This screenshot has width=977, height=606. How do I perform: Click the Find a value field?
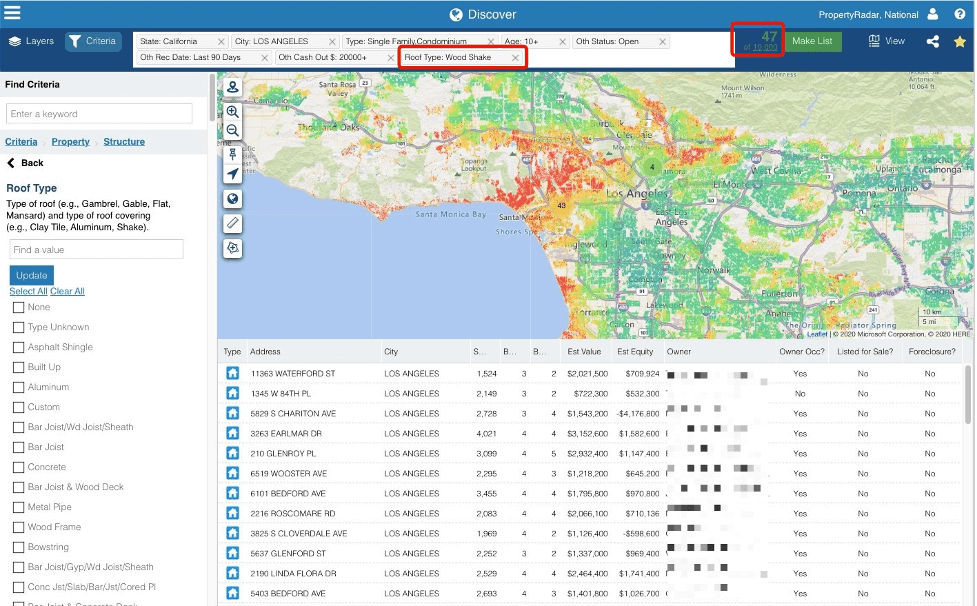tap(96, 249)
